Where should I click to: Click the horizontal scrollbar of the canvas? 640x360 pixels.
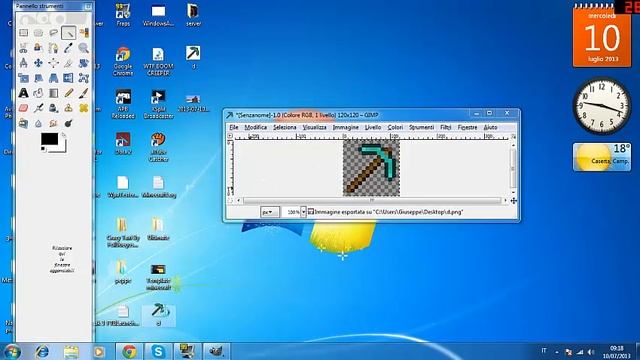click(x=371, y=200)
